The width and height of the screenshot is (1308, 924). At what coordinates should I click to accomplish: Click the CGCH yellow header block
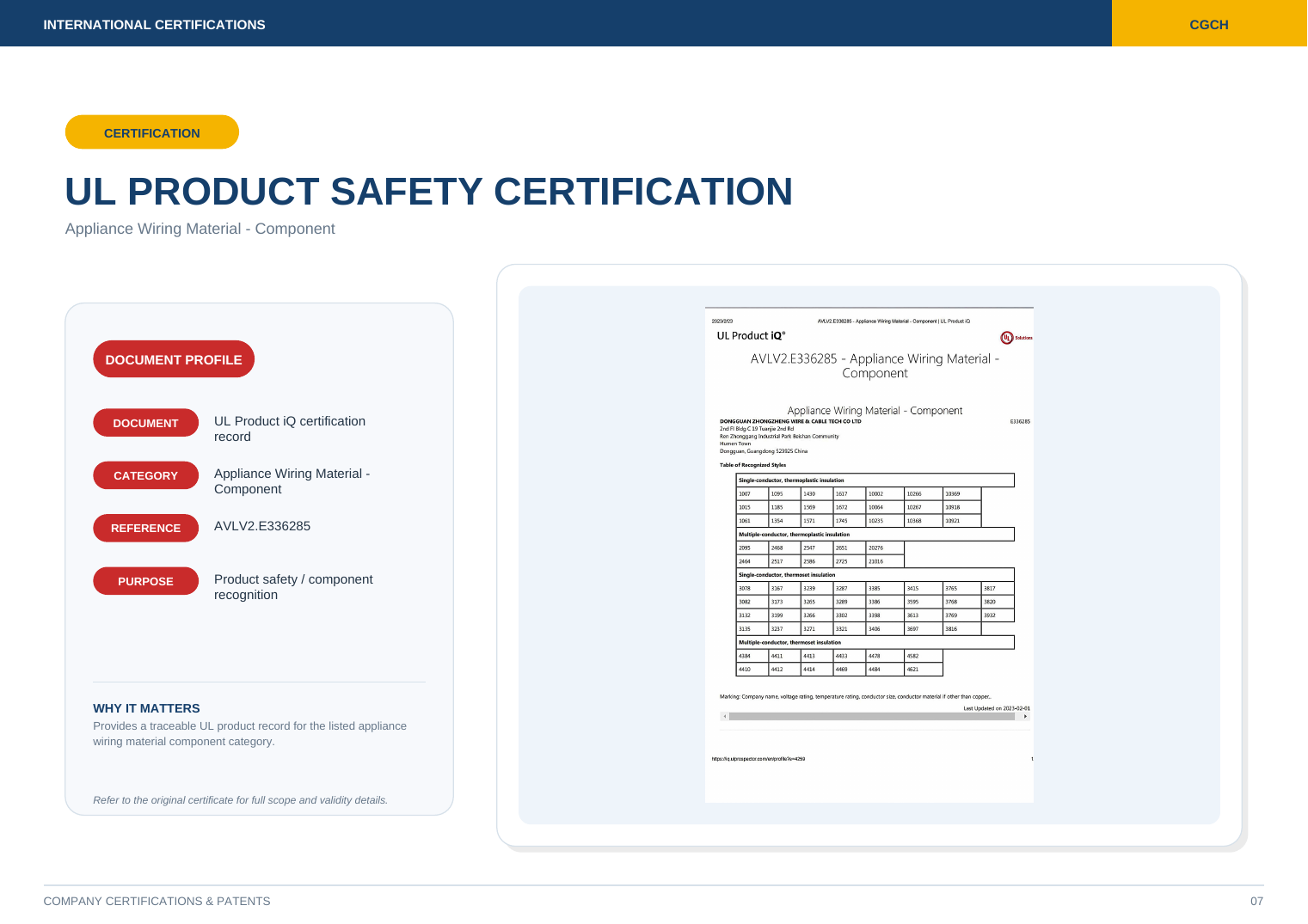tap(1209, 23)
